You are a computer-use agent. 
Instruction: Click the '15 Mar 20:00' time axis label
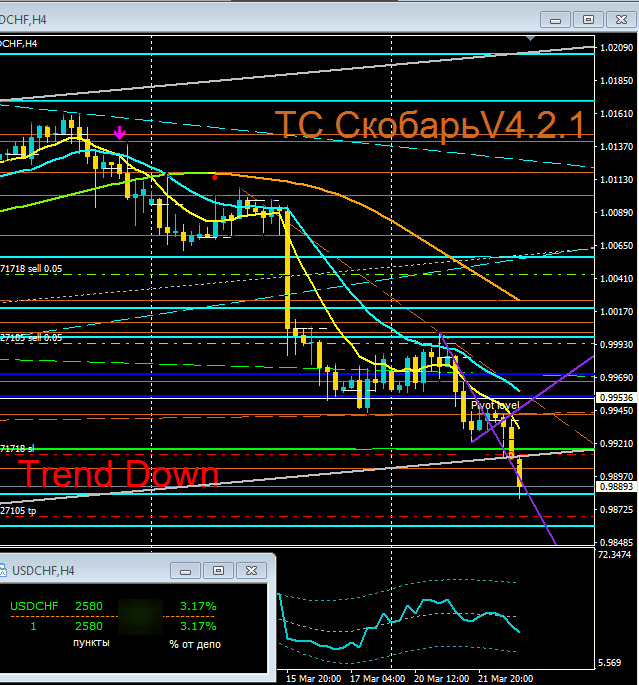point(313,675)
